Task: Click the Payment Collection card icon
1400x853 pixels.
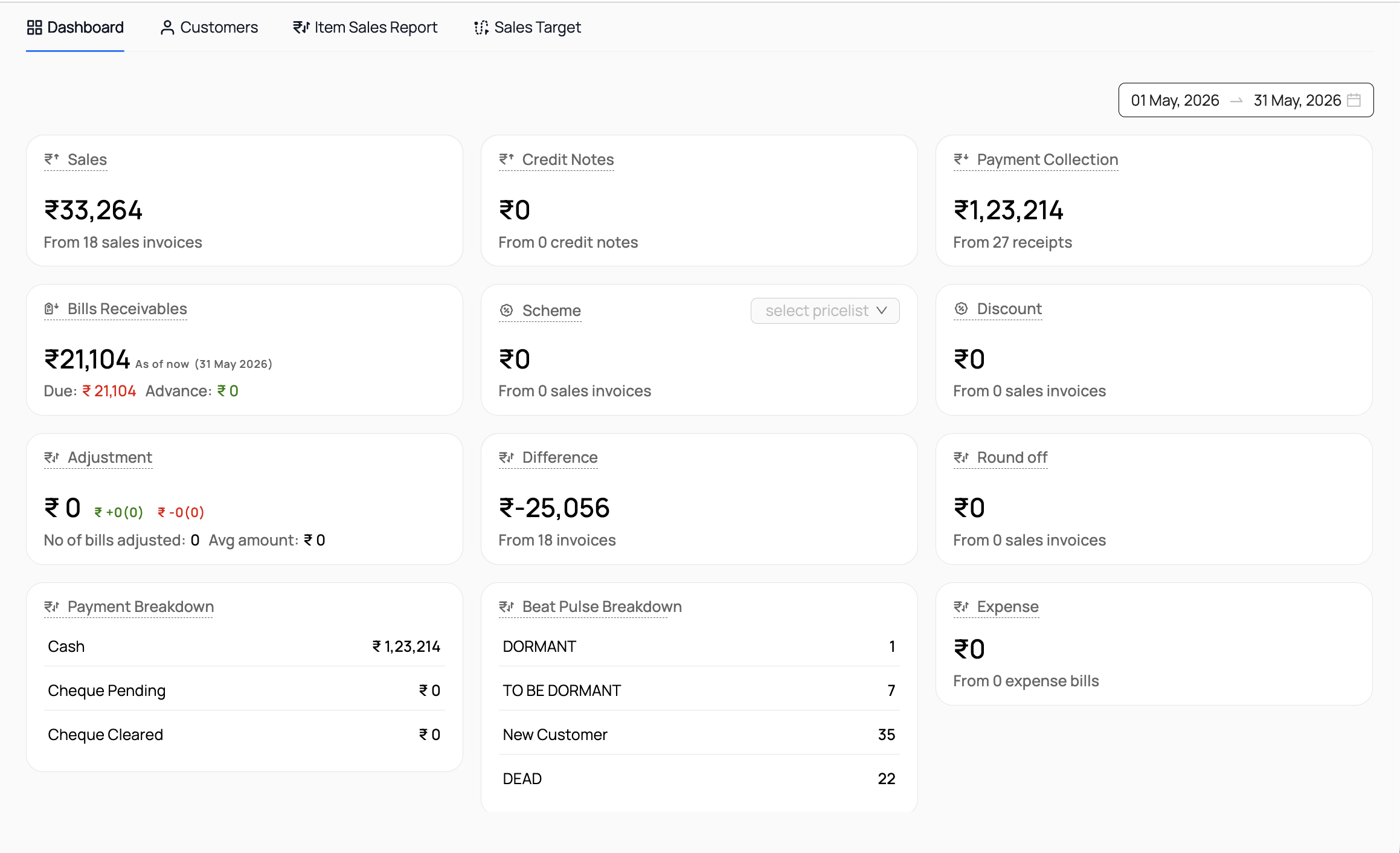Action: point(961,159)
